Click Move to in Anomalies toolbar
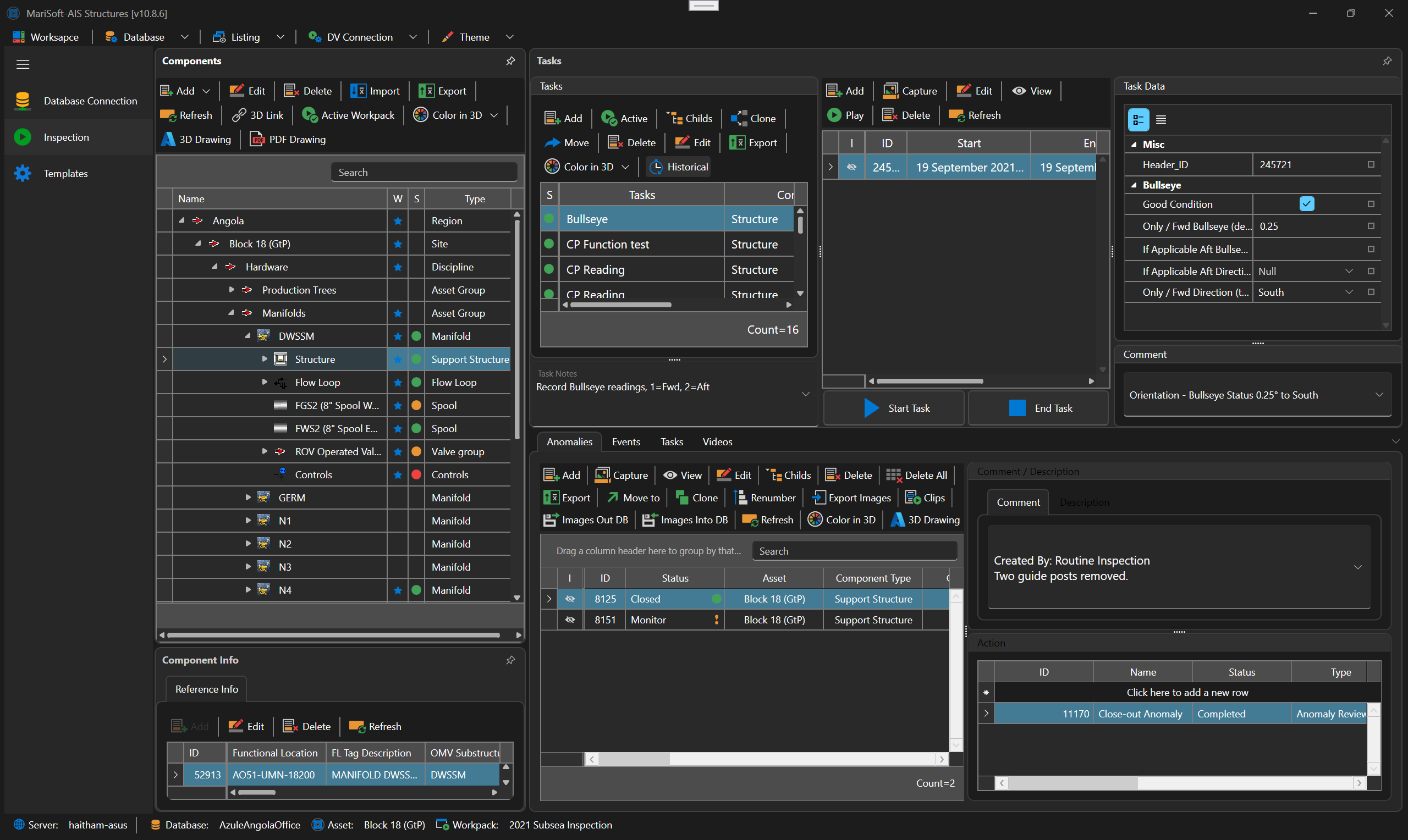The image size is (1408, 840). click(633, 498)
